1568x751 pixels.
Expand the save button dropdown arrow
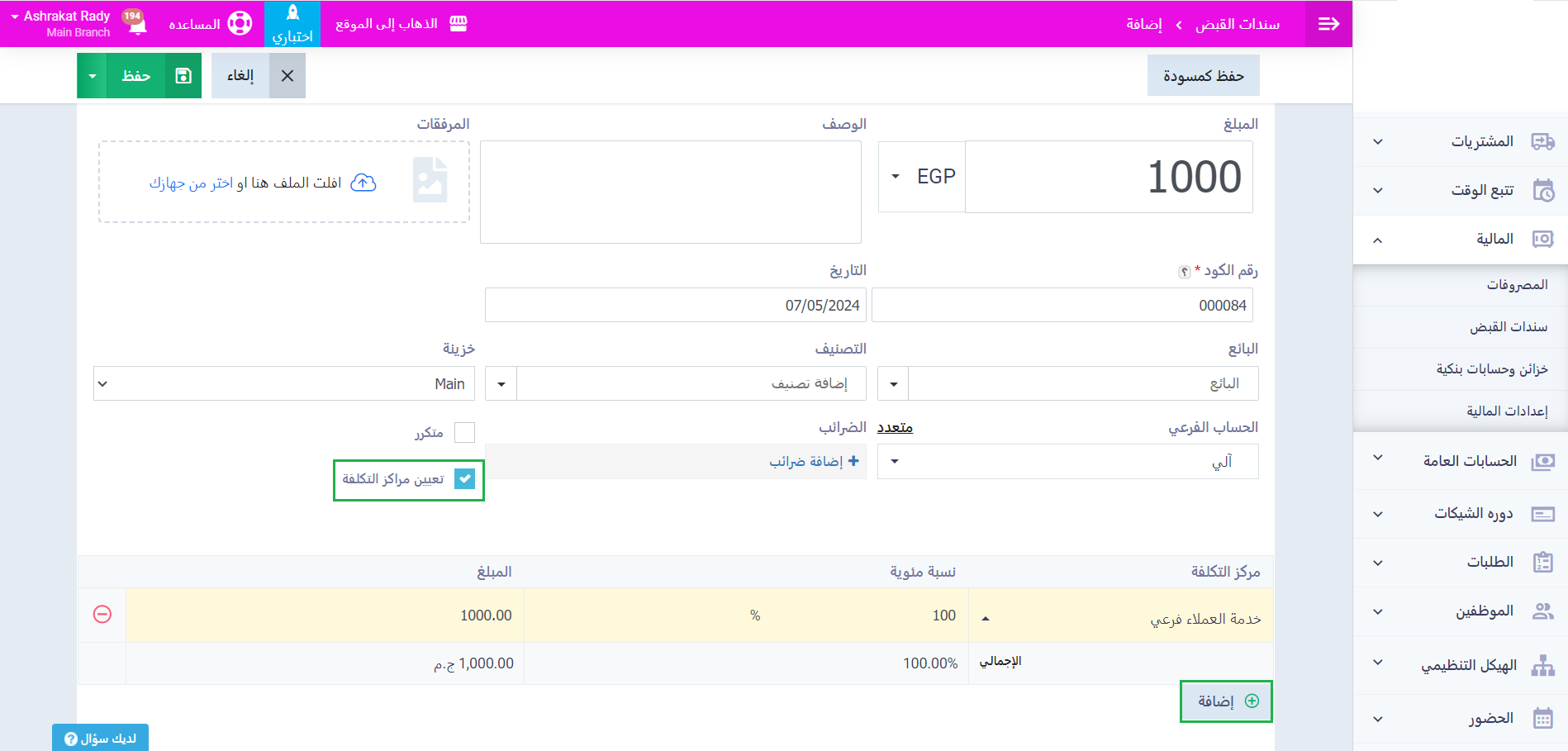(x=93, y=76)
